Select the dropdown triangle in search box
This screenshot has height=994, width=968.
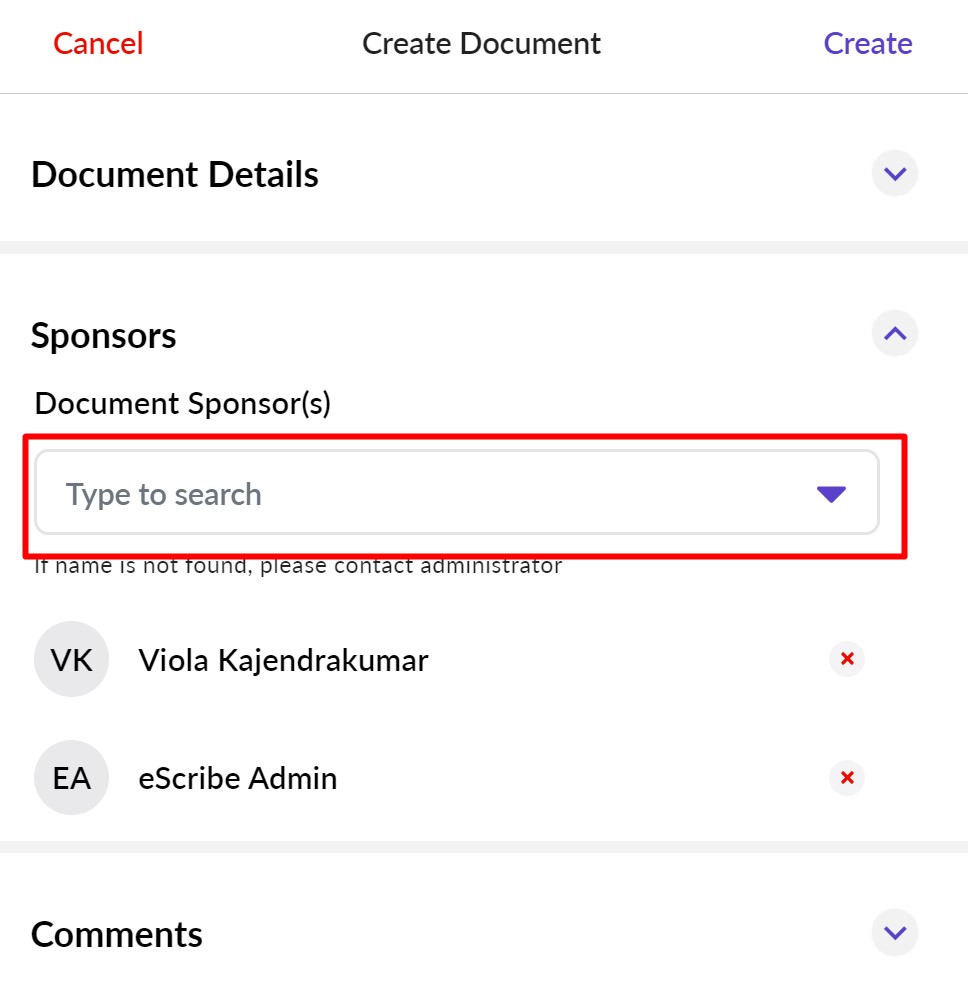[830, 492]
